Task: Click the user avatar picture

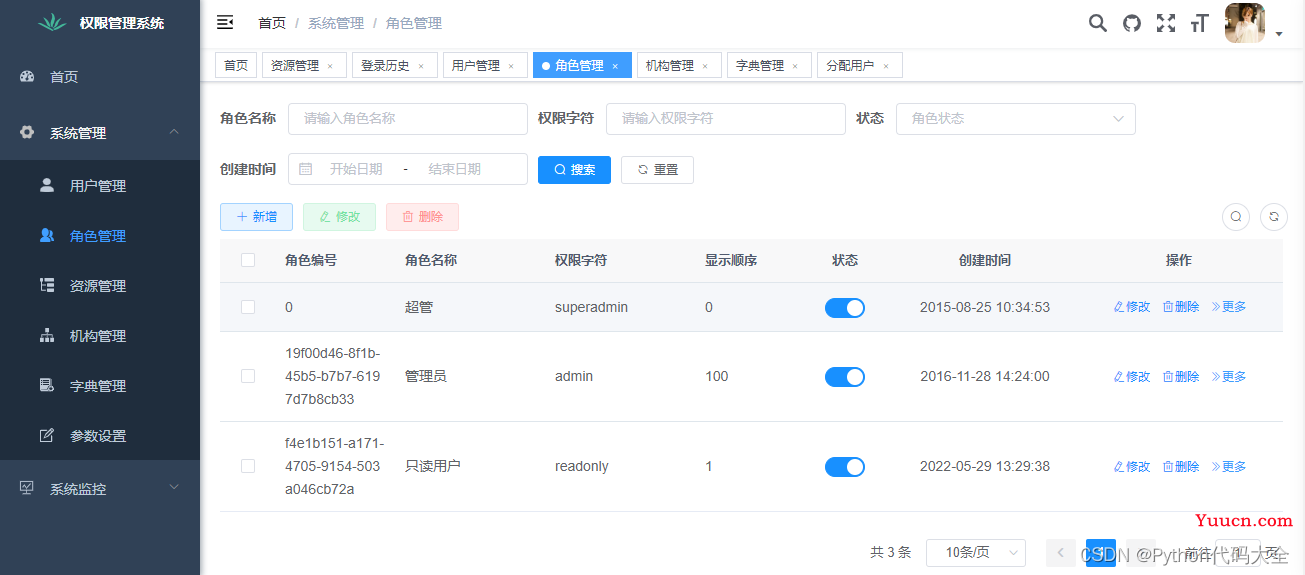Action: (1245, 23)
